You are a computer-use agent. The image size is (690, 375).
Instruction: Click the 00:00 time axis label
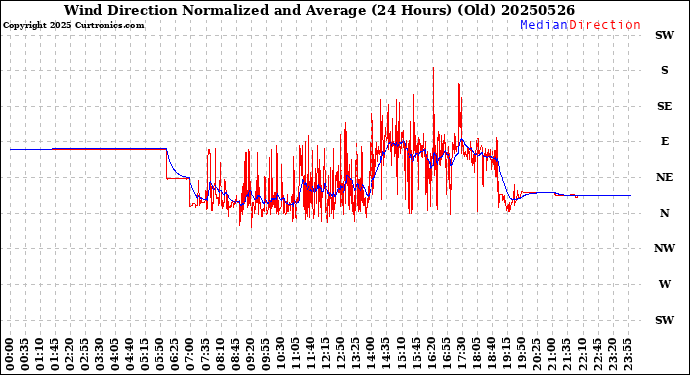click(10, 355)
